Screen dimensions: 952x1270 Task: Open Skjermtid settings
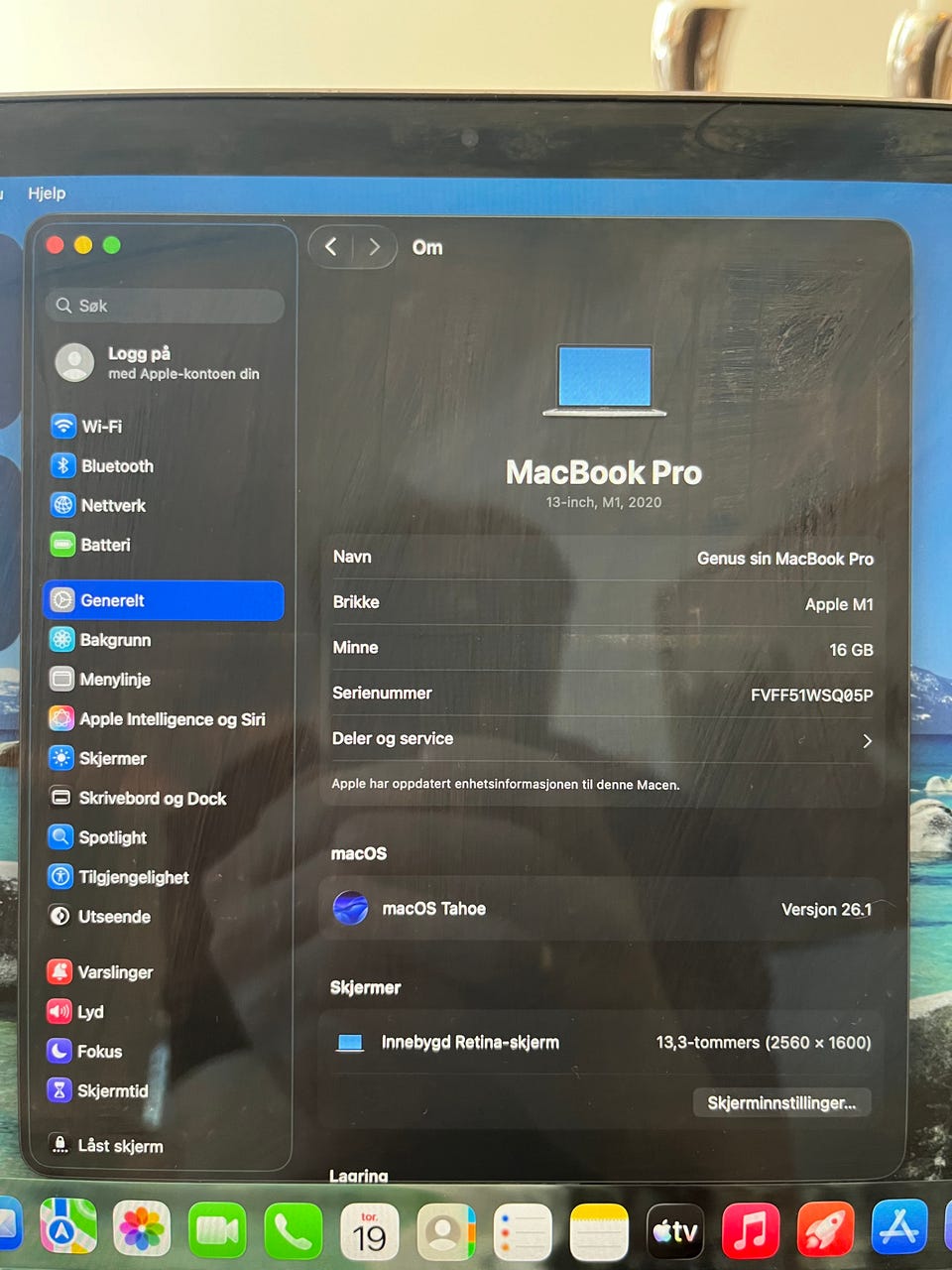(98, 1090)
